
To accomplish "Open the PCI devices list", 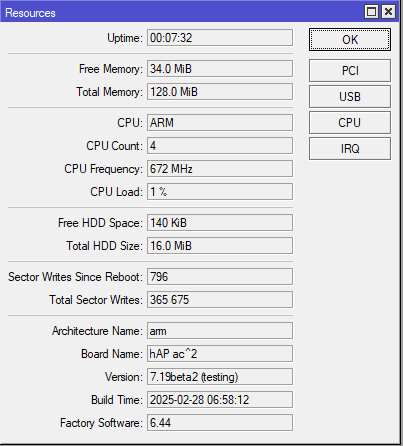I will click(x=350, y=70).
